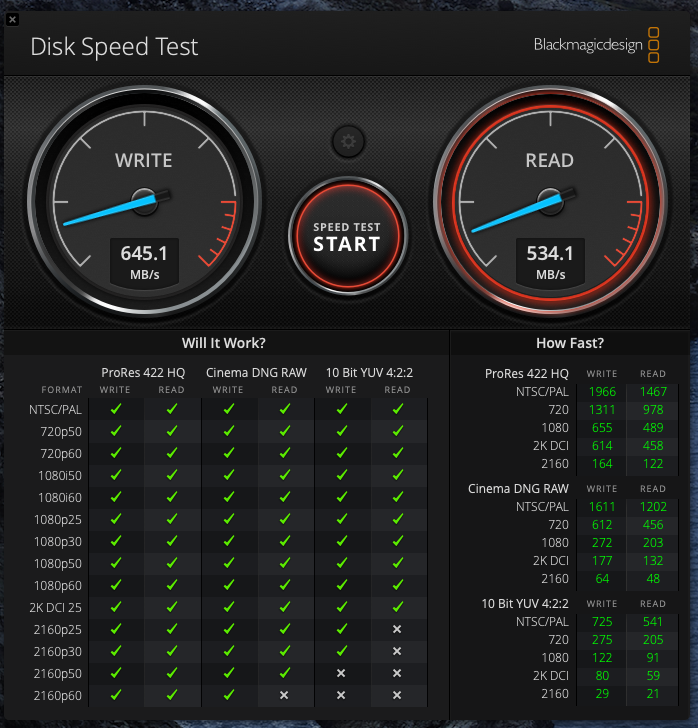Click 10 Bit YUV 2K DCI write value 80
698x728 pixels.
click(602, 676)
